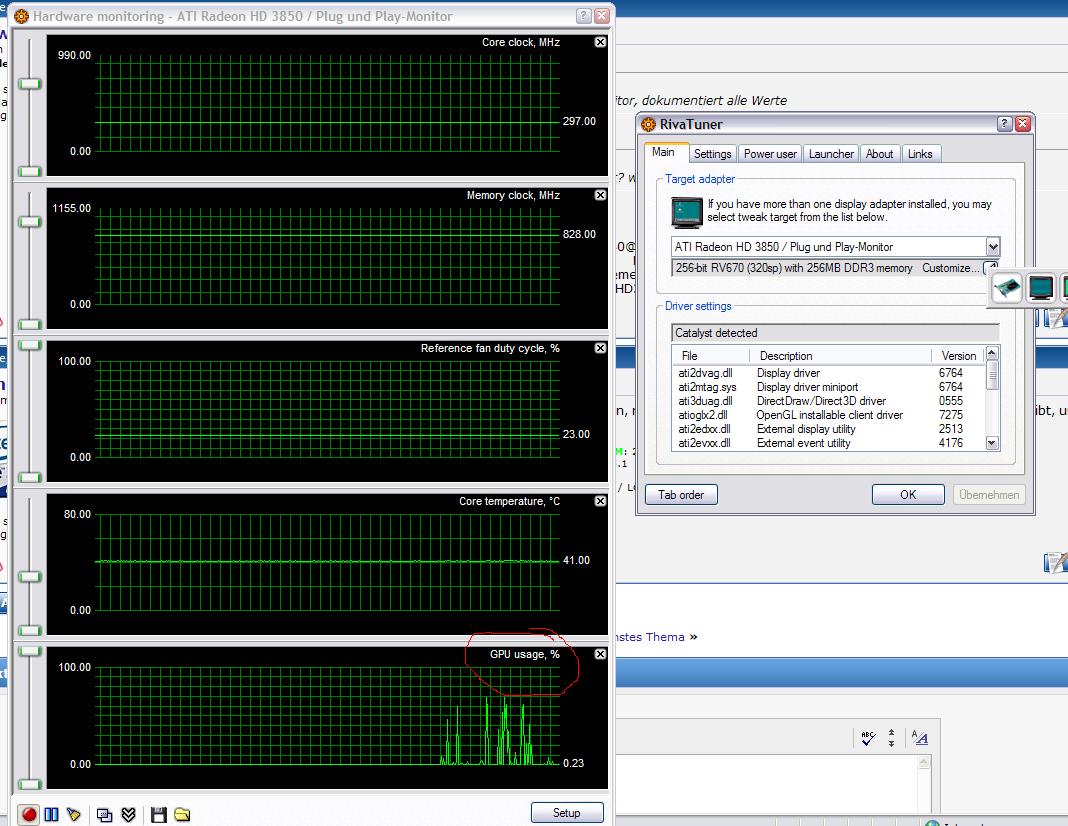Viewport: 1068px width, 826px height.
Task: Click the help question mark in RivaTuner title bar
Action: [1005, 124]
